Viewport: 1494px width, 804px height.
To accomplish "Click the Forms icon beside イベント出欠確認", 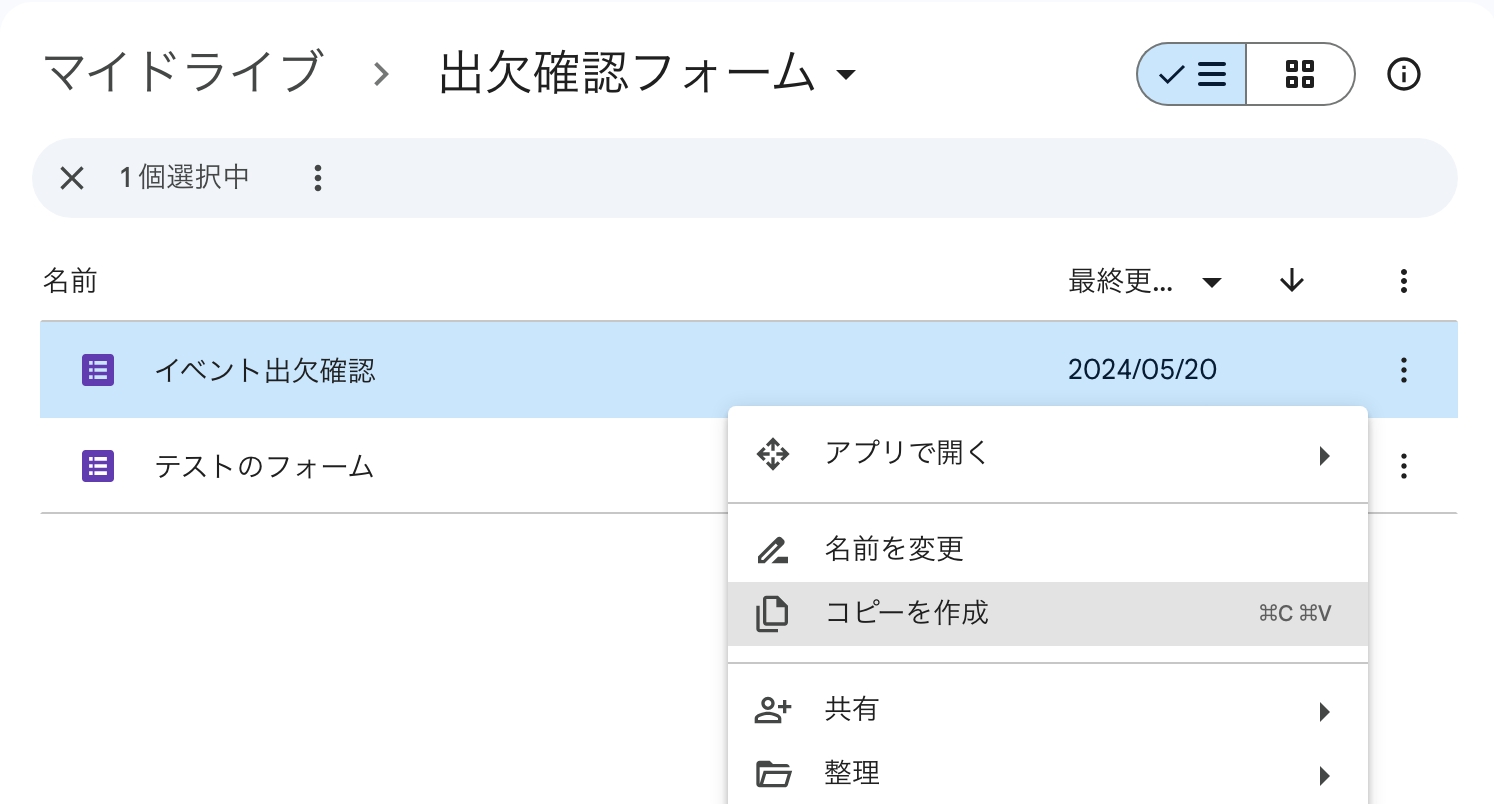I will 98,371.
